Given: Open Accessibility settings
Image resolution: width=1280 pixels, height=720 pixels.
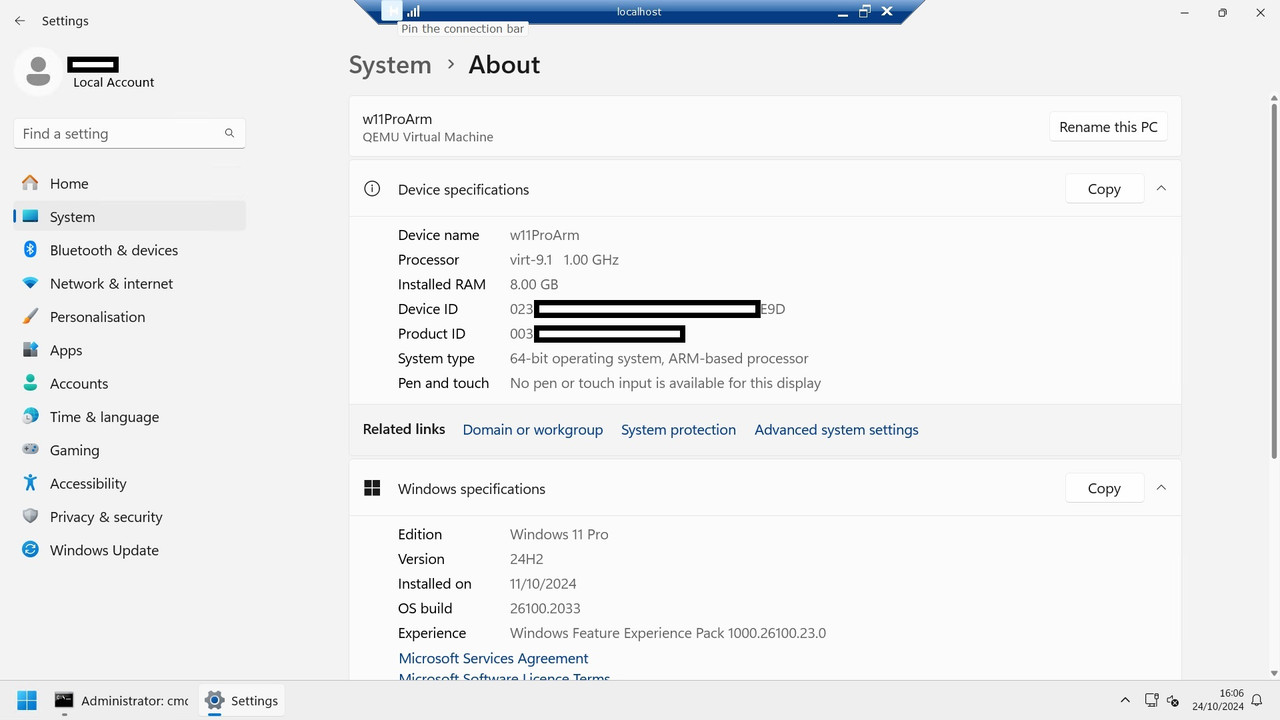Looking at the screenshot, I should pos(129,483).
